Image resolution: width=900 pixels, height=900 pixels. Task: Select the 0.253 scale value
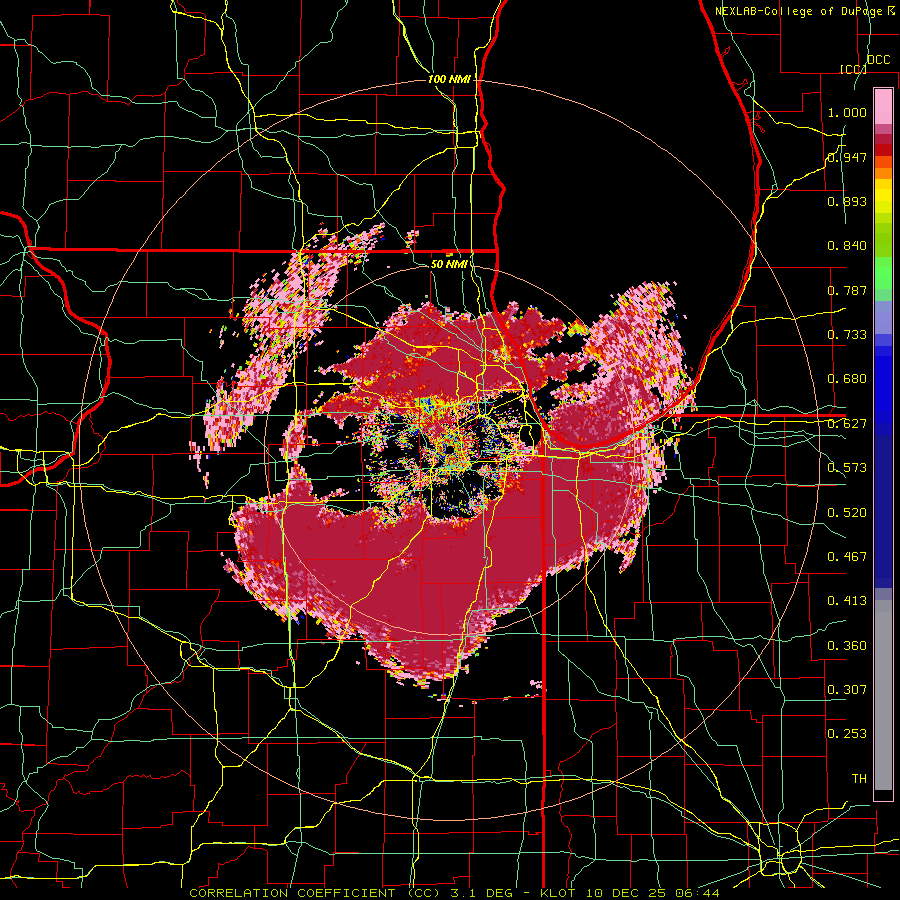pos(847,734)
